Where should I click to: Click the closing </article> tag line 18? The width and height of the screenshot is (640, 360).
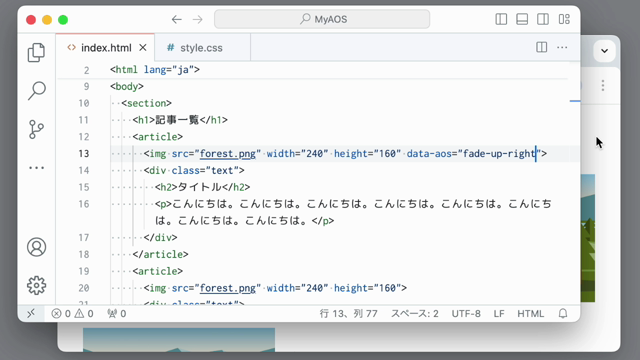pos(160,254)
